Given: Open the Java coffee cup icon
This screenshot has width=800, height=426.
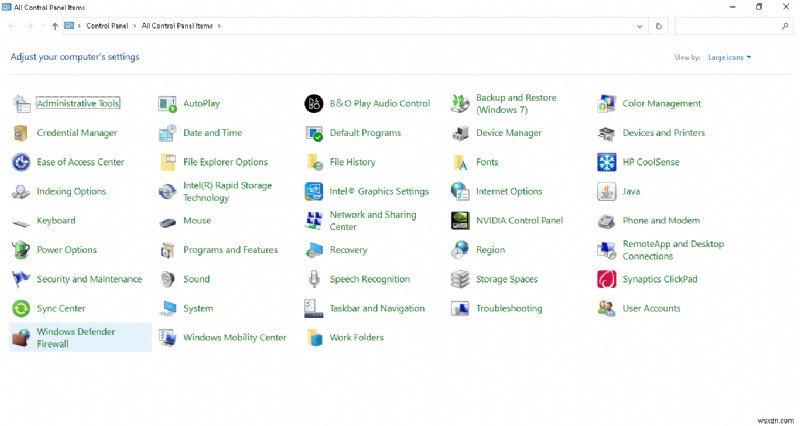Looking at the screenshot, I should click(x=607, y=192).
